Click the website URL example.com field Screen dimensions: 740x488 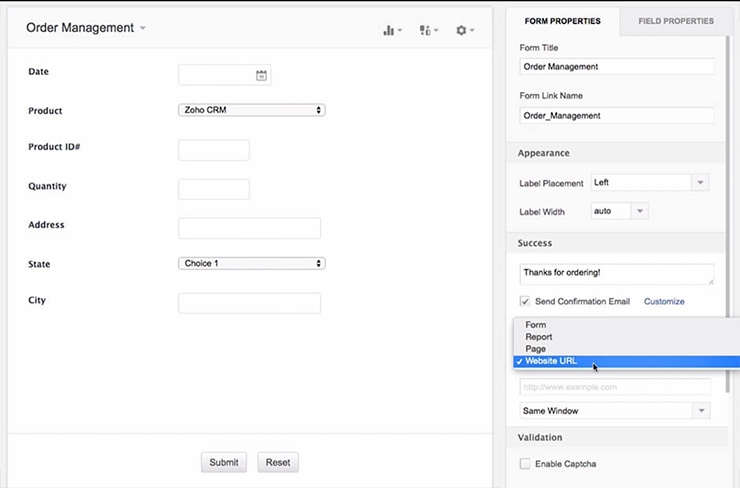coord(615,387)
